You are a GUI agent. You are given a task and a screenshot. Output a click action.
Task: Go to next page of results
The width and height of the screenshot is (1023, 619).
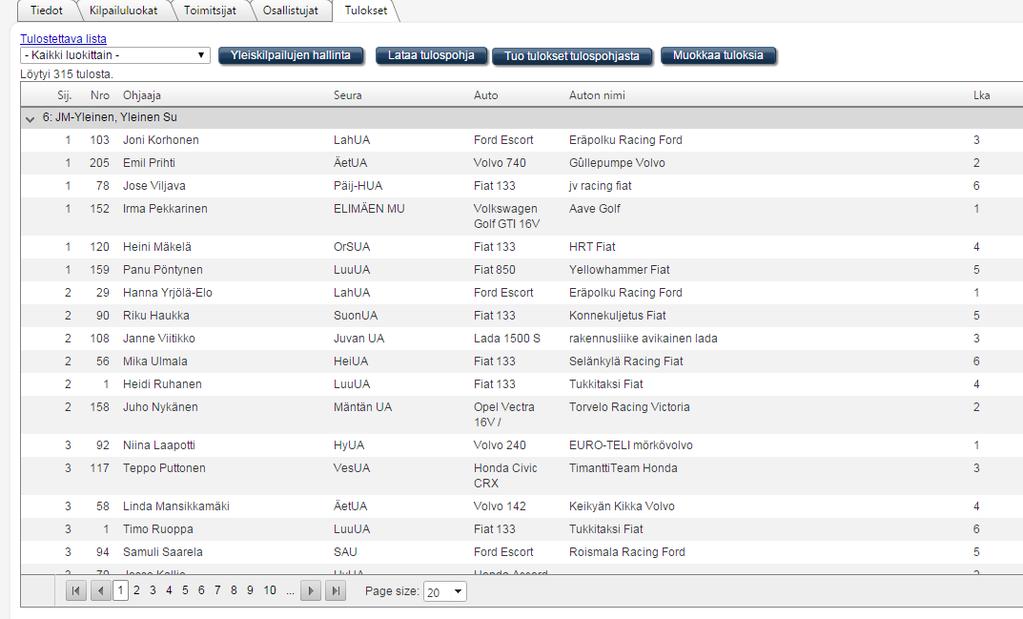coord(311,591)
